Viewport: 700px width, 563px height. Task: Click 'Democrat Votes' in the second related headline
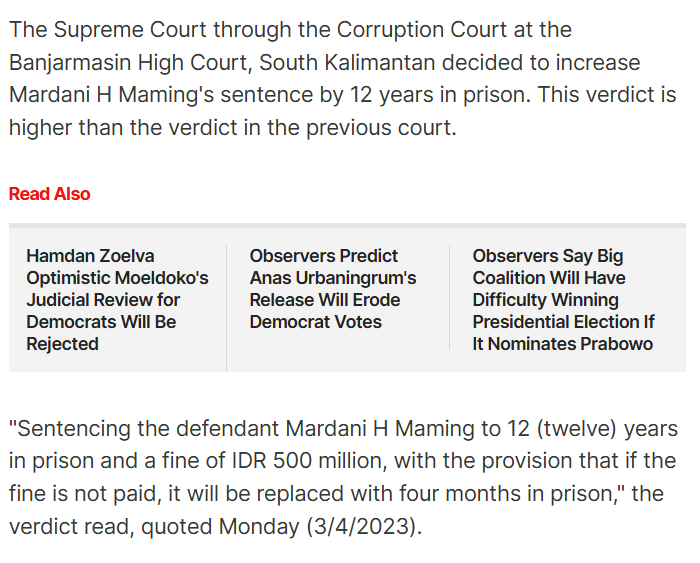316,322
